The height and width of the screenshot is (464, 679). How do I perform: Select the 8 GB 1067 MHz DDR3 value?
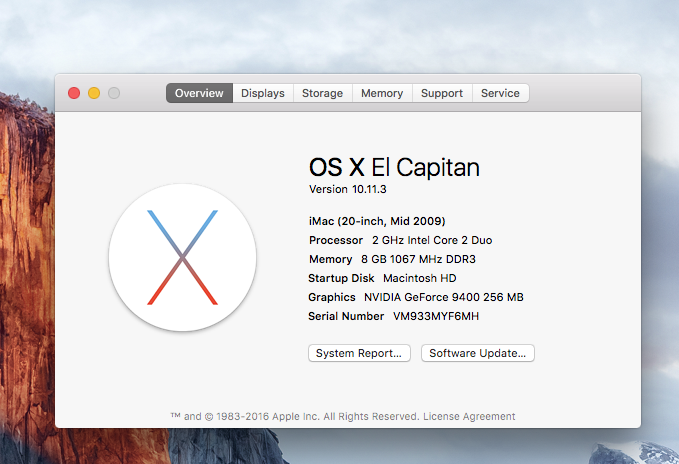pyautogui.click(x=418, y=259)
